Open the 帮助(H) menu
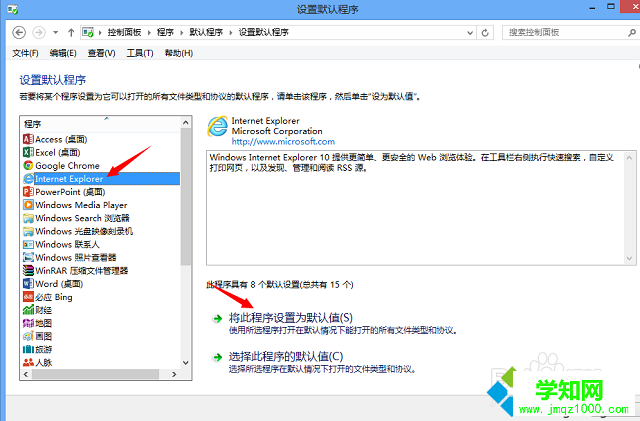This screenshot has height=421, width=640. pos(178,53)
